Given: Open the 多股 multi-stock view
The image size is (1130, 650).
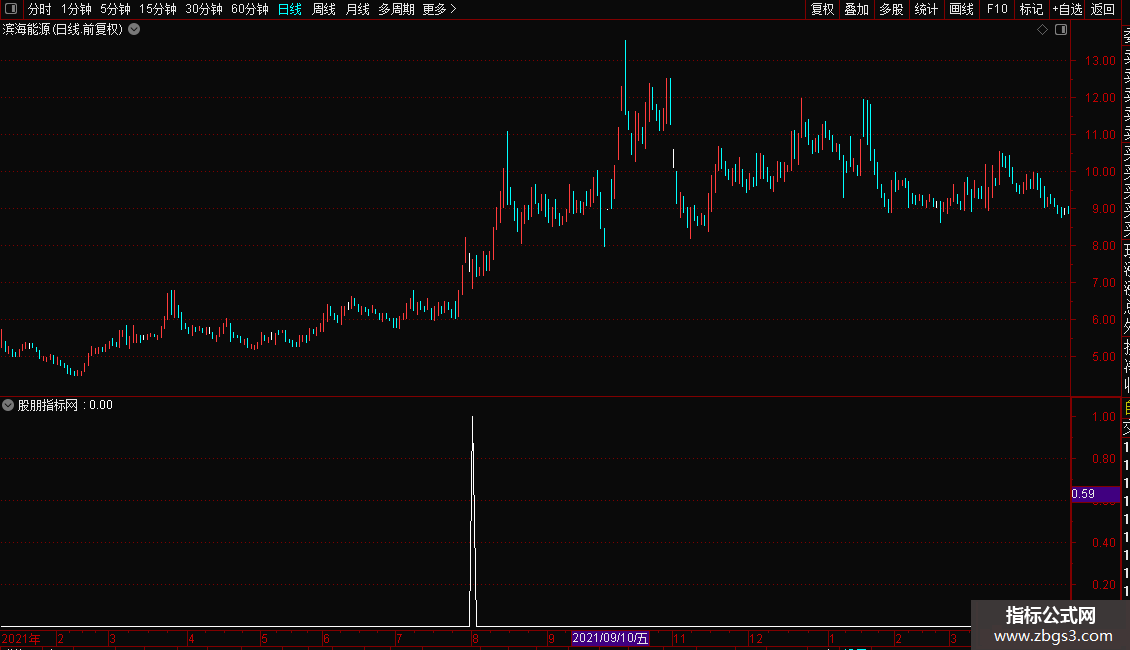Looking at the screenshot, I should [x=891, y=9].
